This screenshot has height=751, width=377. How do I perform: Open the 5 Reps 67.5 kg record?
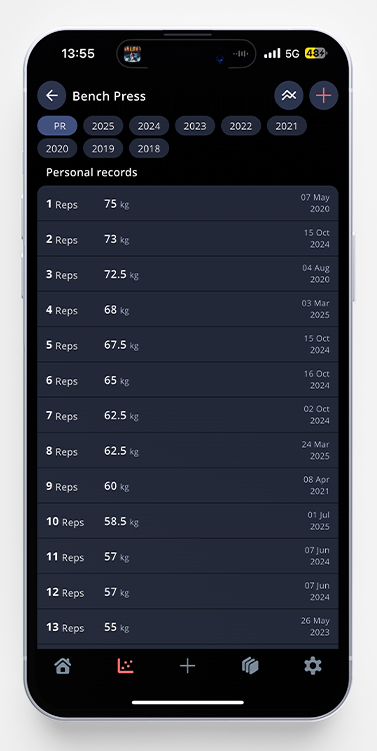tap(188, 345)
